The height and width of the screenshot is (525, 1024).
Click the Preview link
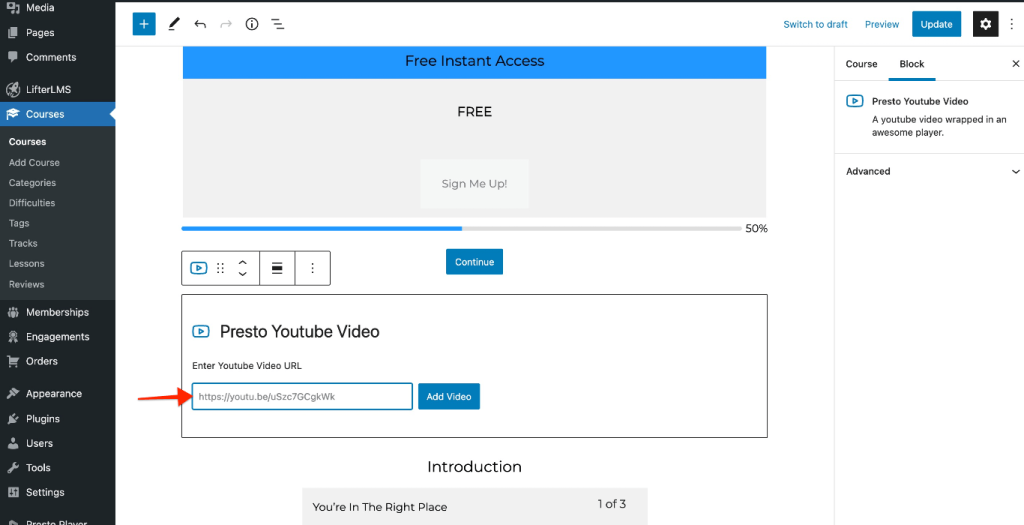(x=882, y=24)
